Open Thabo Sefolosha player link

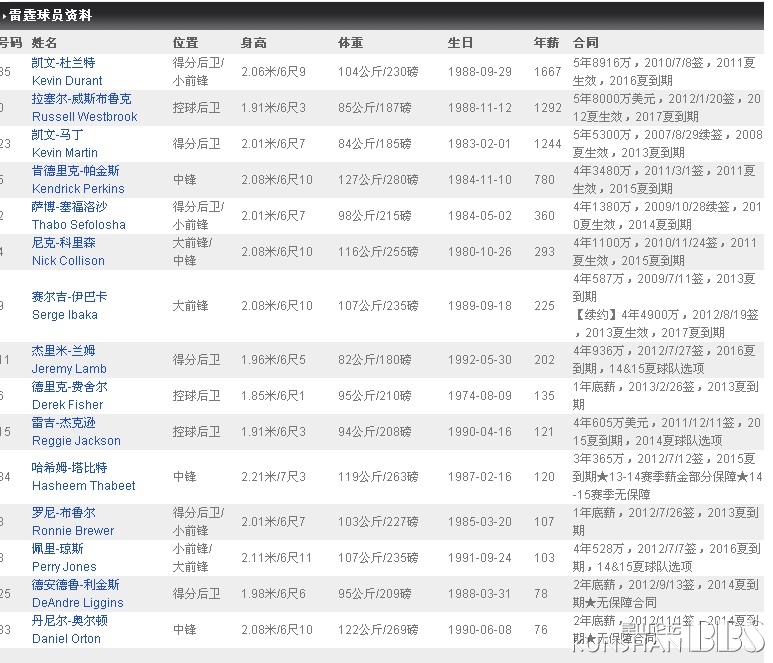(79, 224)
